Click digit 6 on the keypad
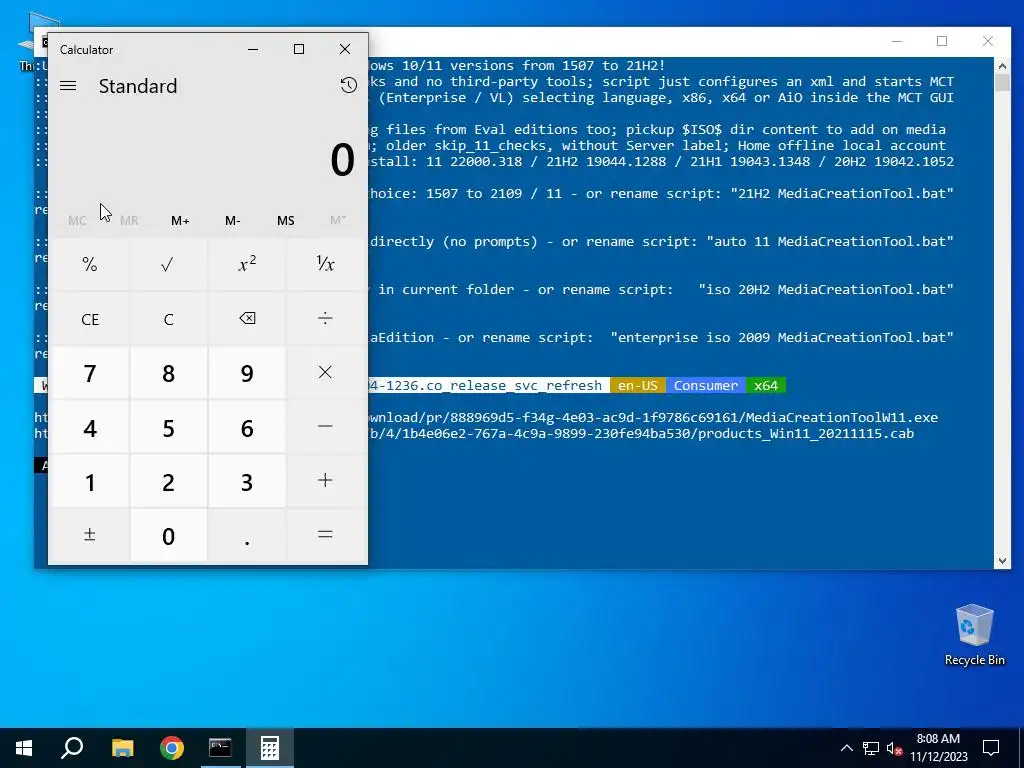The height and width of the screenshot is (768, 1024). [x=247, y=427]
